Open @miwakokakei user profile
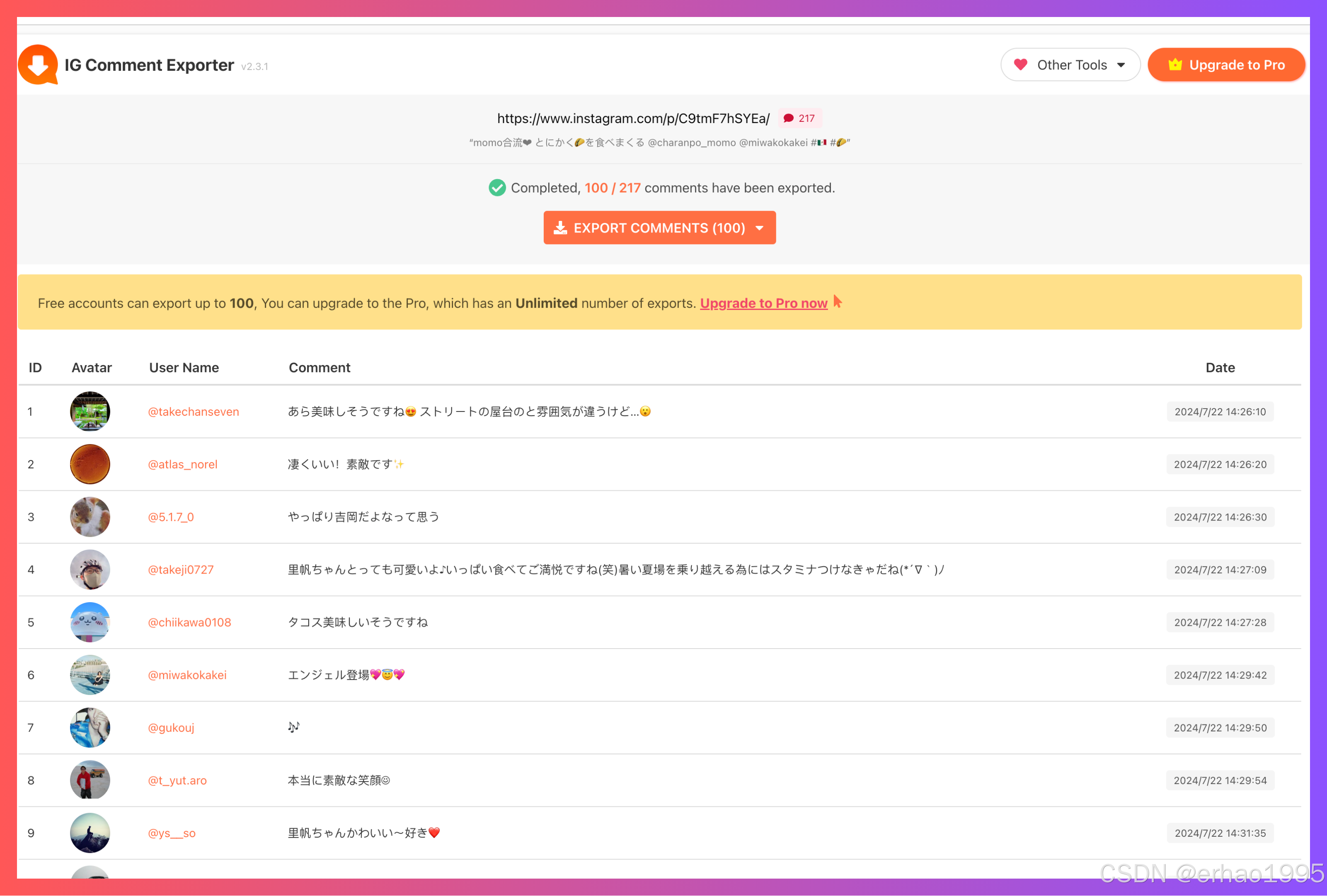The height and width of the screenshot is (896, 1327). click(187, 674)
